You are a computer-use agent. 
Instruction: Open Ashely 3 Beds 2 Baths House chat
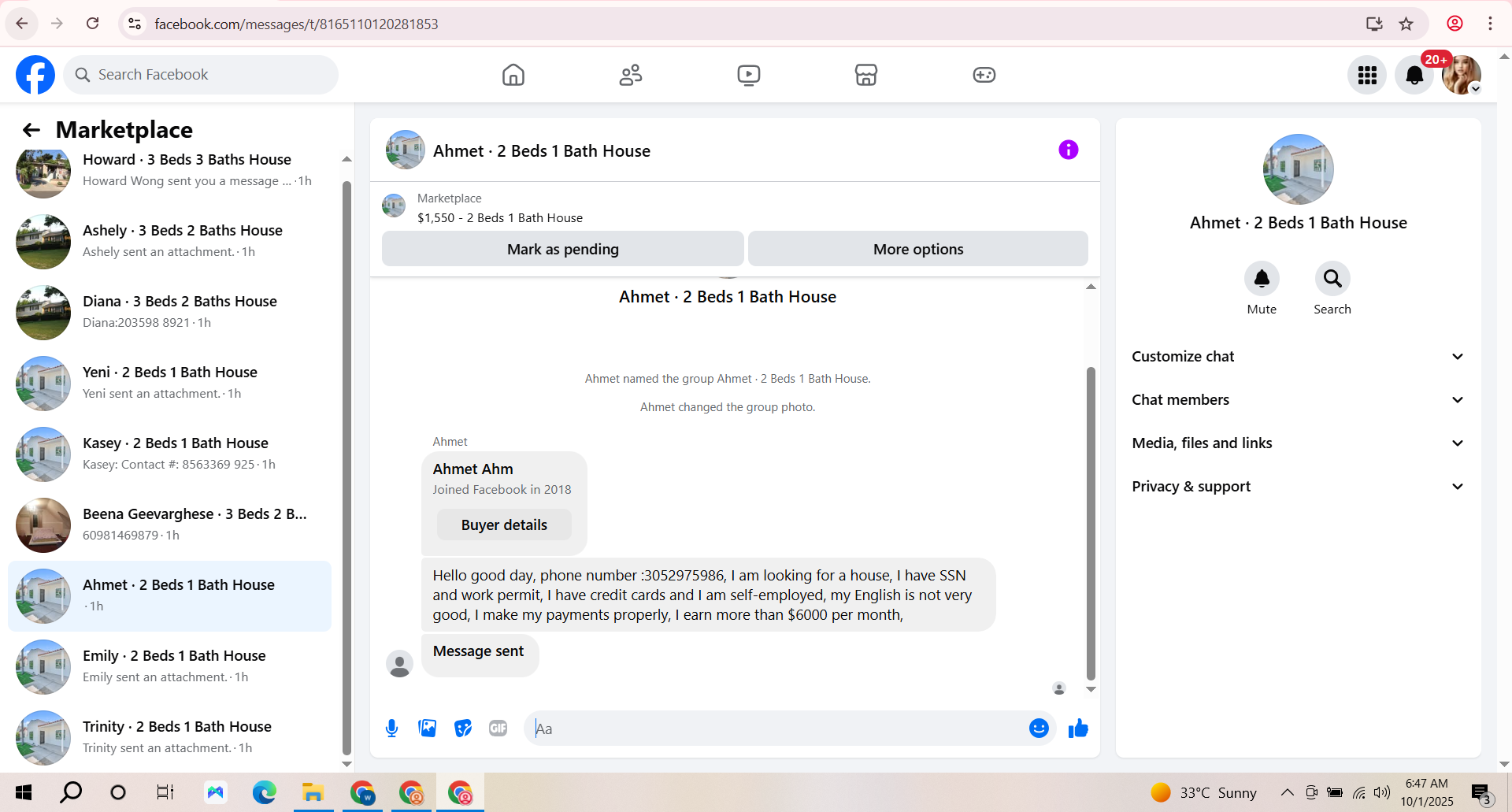point(169,241)
